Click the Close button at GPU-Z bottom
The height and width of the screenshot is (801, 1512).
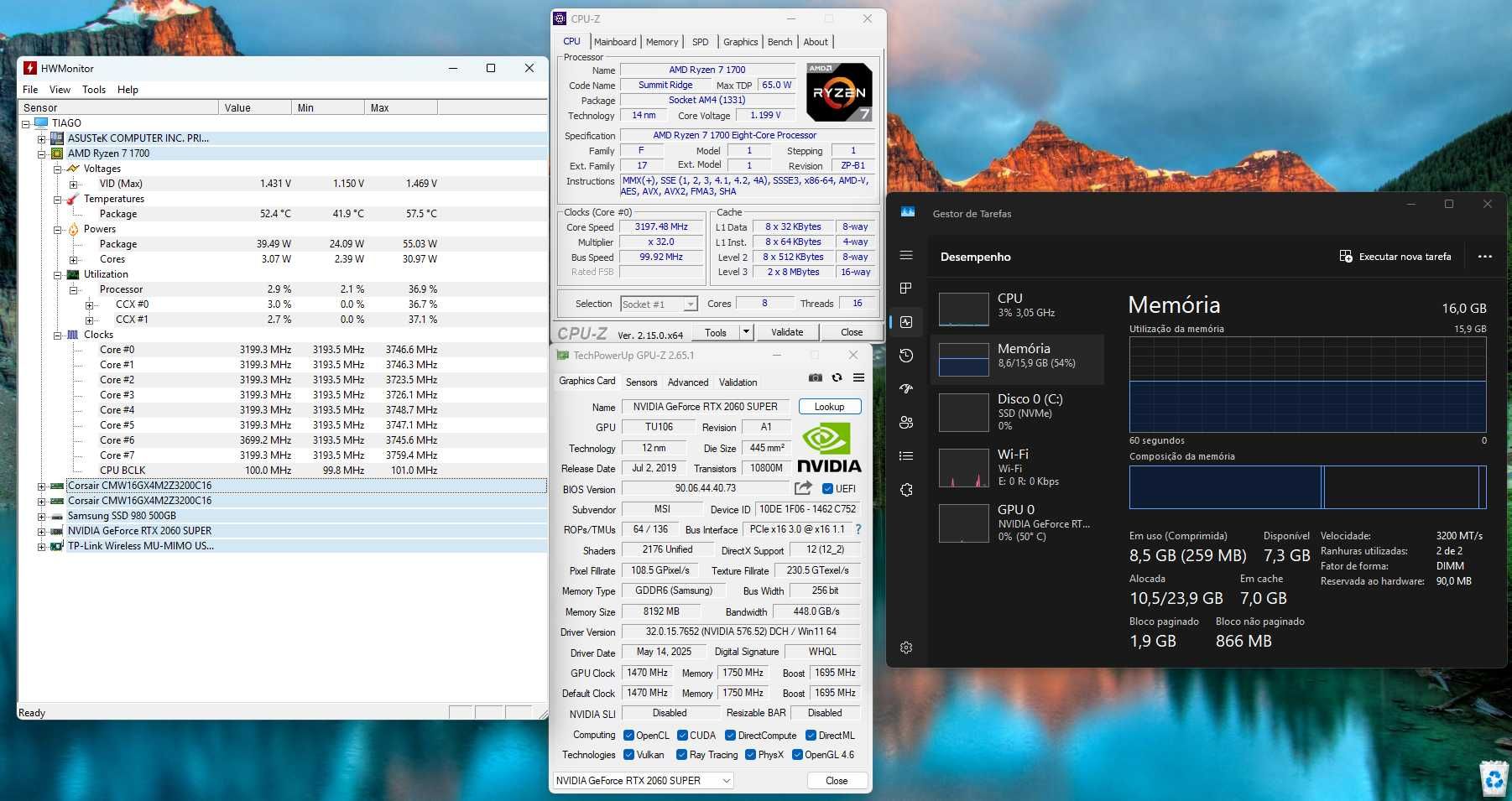837,781
